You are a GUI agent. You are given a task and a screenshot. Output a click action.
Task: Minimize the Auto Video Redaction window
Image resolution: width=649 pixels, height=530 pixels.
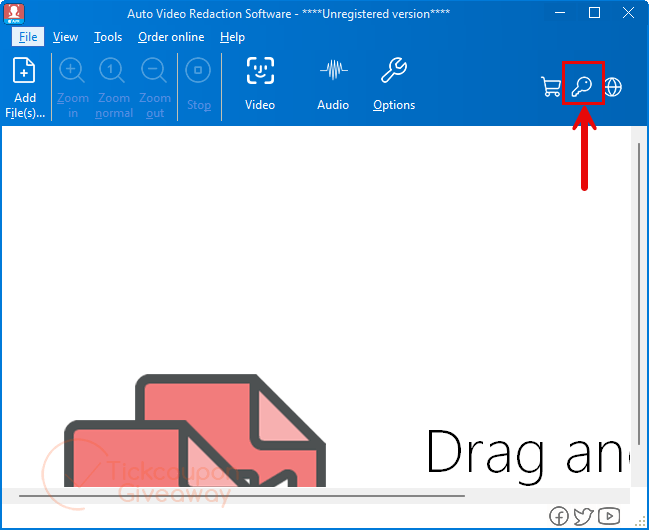pyautogui.click(x=560, y=13)
